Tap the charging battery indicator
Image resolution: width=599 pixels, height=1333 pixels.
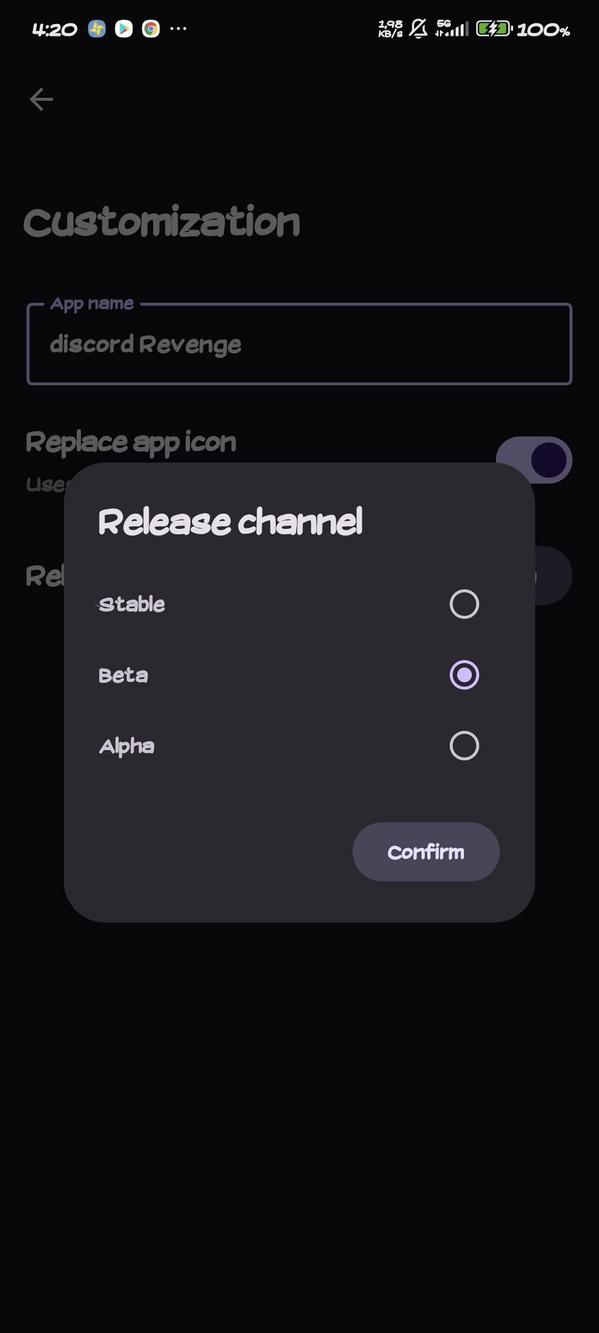[492, 28]
